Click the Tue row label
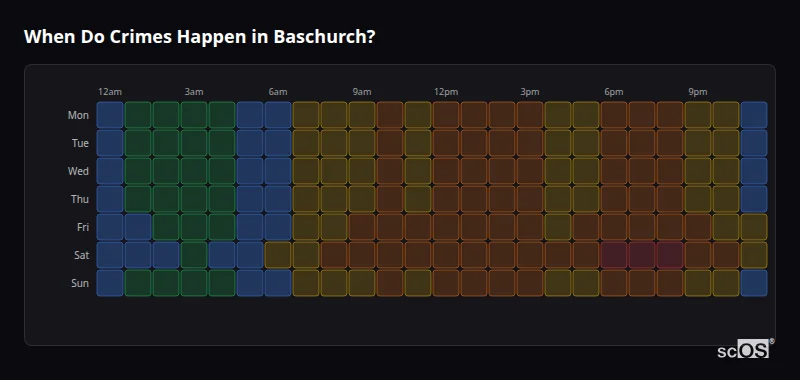 80,143
